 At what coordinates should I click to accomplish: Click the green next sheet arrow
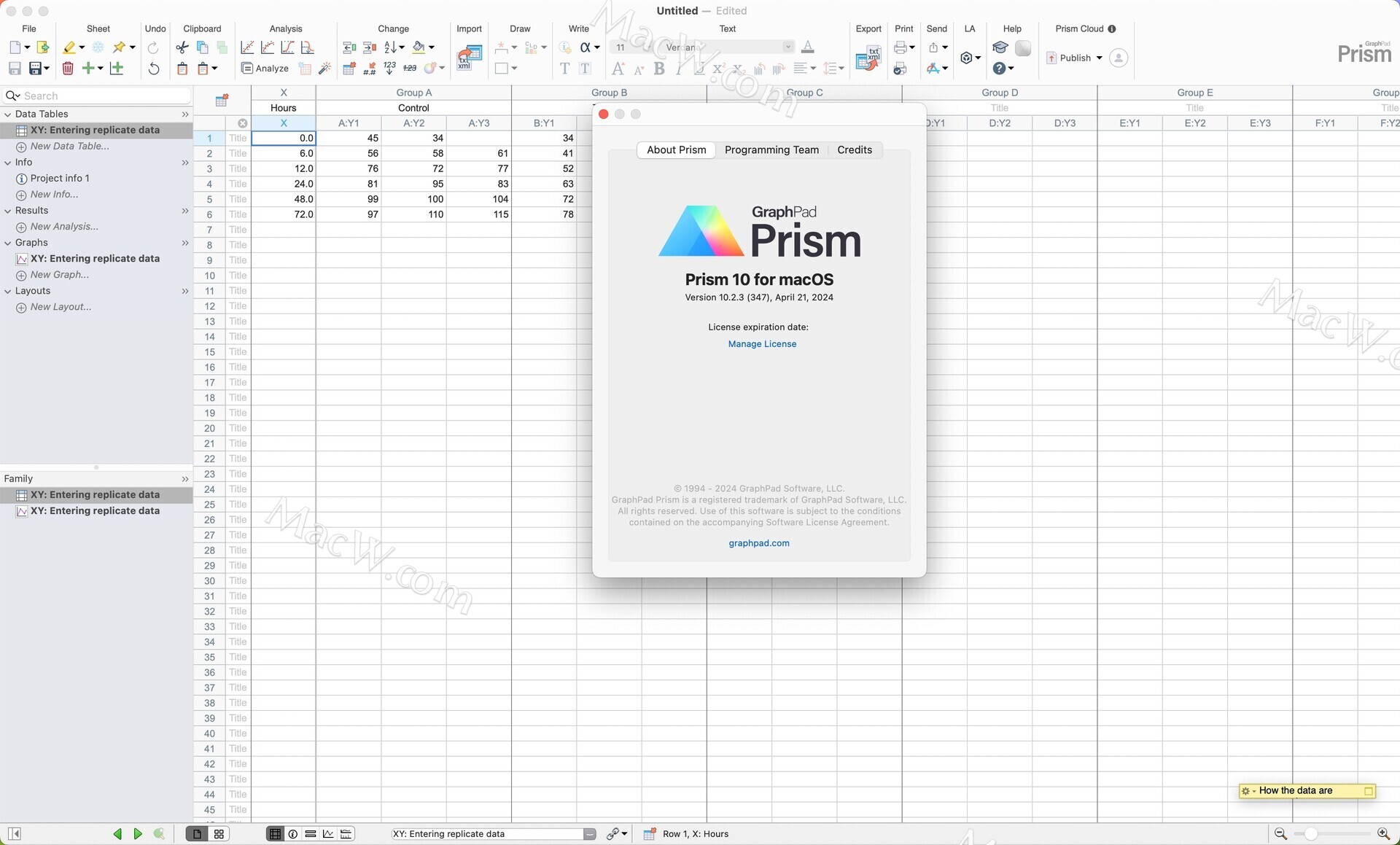tap(138, 833)
